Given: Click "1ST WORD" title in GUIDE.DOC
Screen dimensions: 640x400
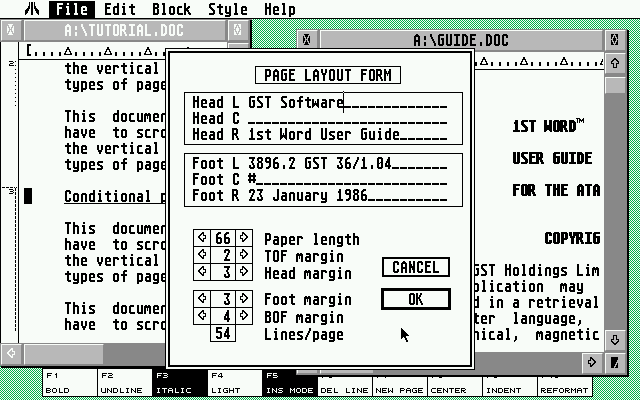Looking at the screenshot, I should tap(544, 127).
